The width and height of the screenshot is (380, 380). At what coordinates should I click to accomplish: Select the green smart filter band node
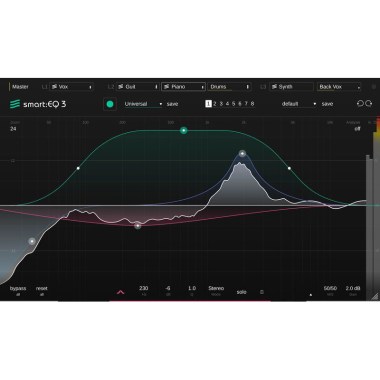183,130
